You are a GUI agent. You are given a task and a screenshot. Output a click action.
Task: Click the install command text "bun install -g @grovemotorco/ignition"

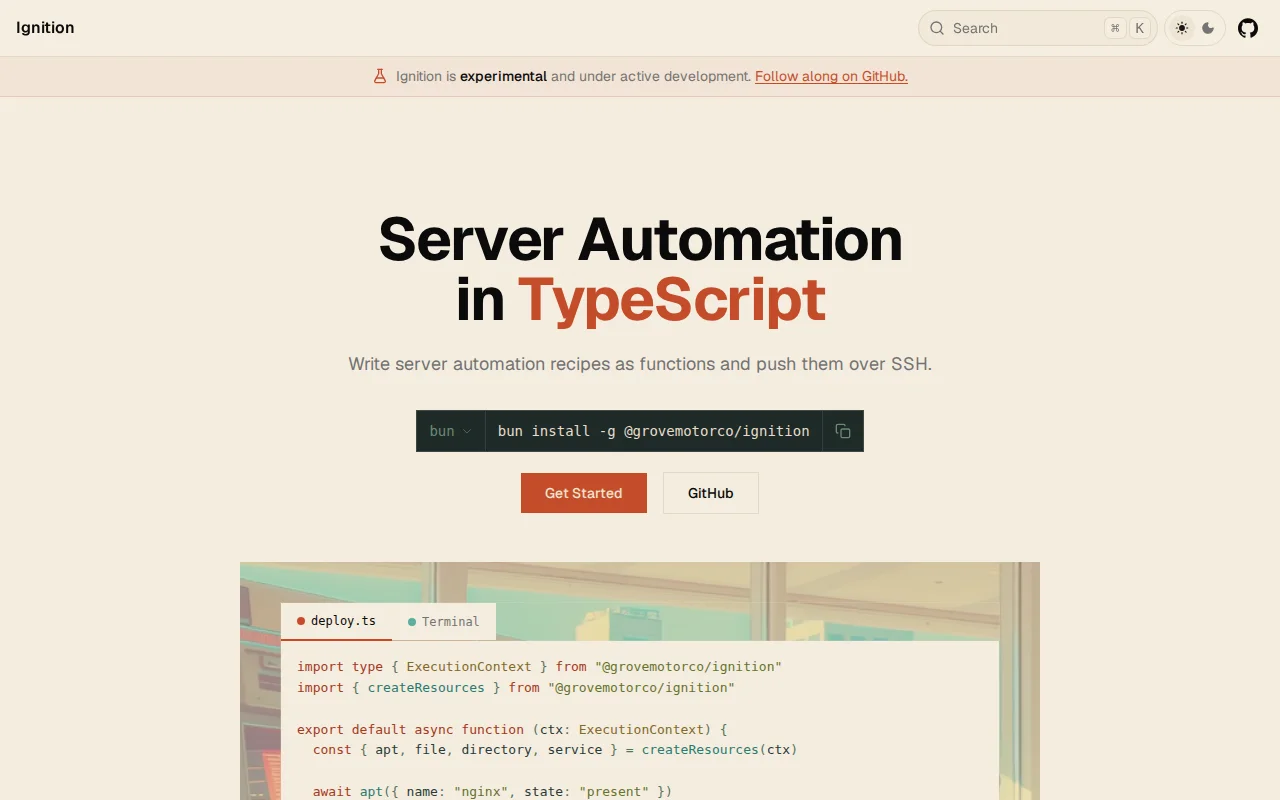[654, 431]
